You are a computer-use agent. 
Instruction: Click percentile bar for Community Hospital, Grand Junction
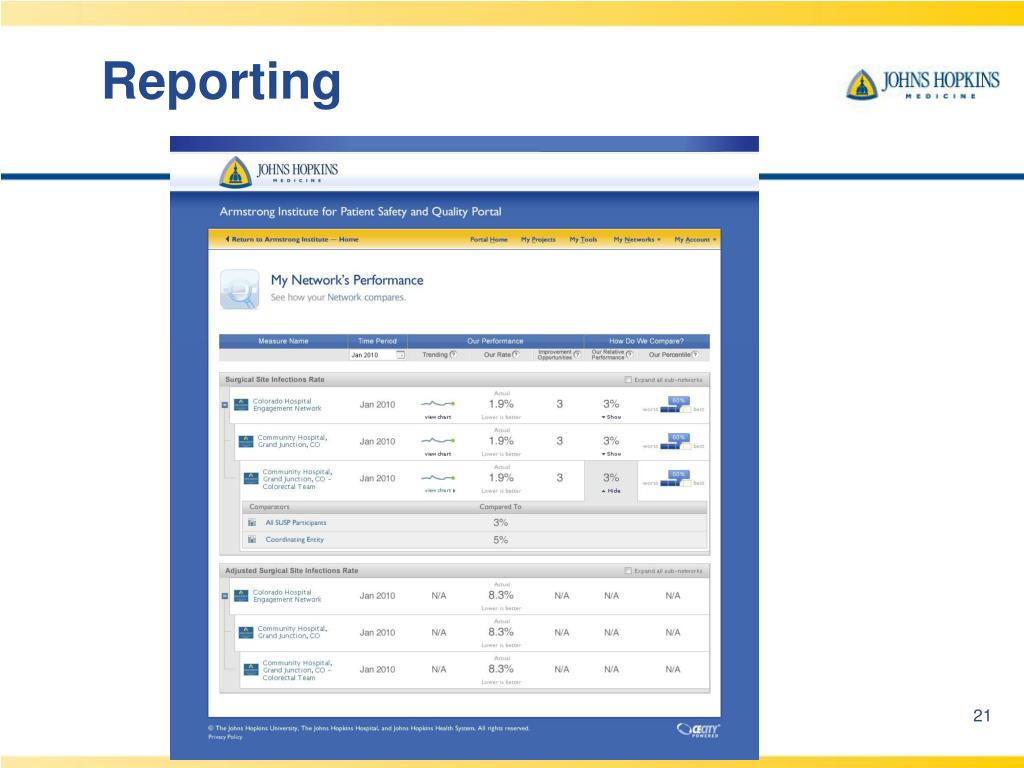pos(675,441)
